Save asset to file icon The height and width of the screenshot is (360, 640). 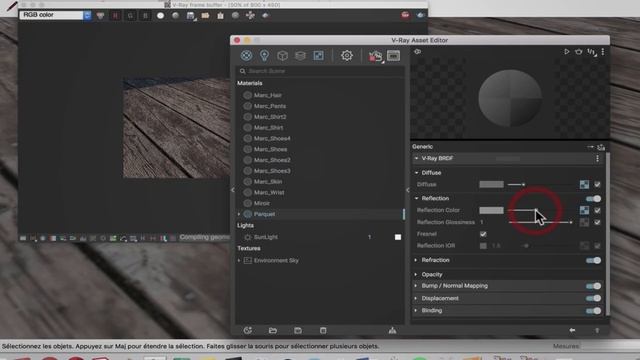[298, 331]
